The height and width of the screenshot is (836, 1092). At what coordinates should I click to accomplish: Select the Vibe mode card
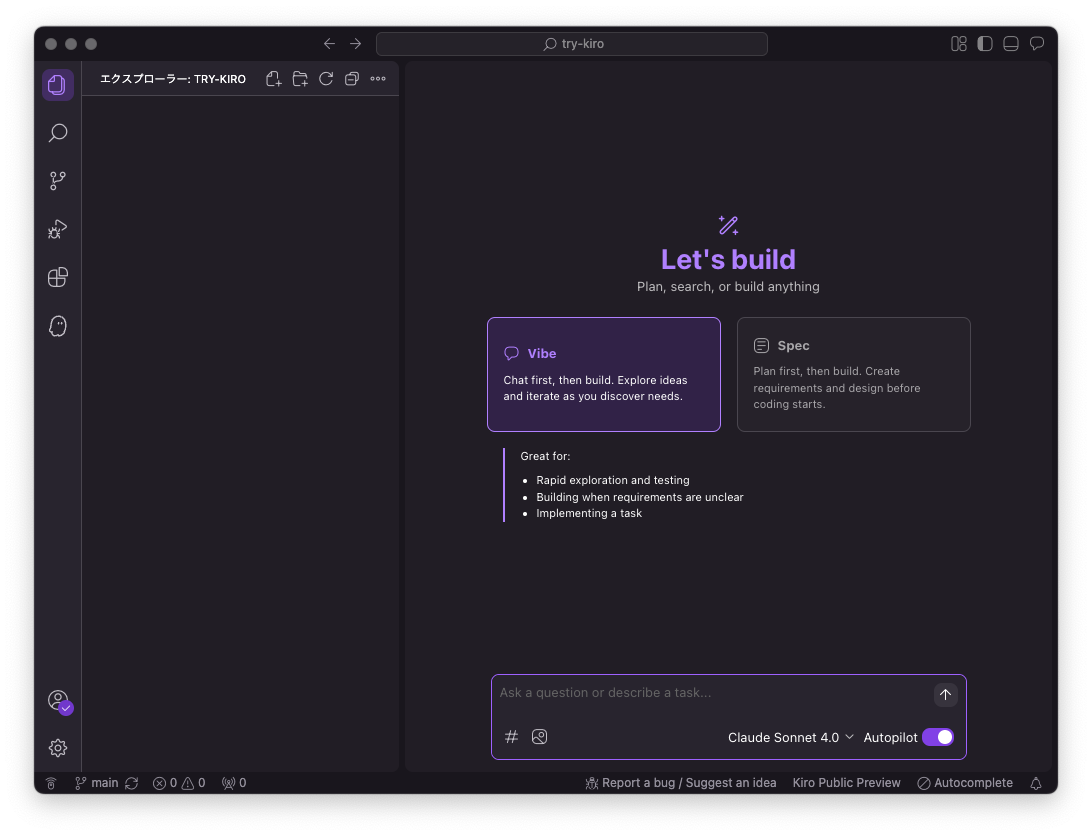pyautogui.click(x=604, y=375)
